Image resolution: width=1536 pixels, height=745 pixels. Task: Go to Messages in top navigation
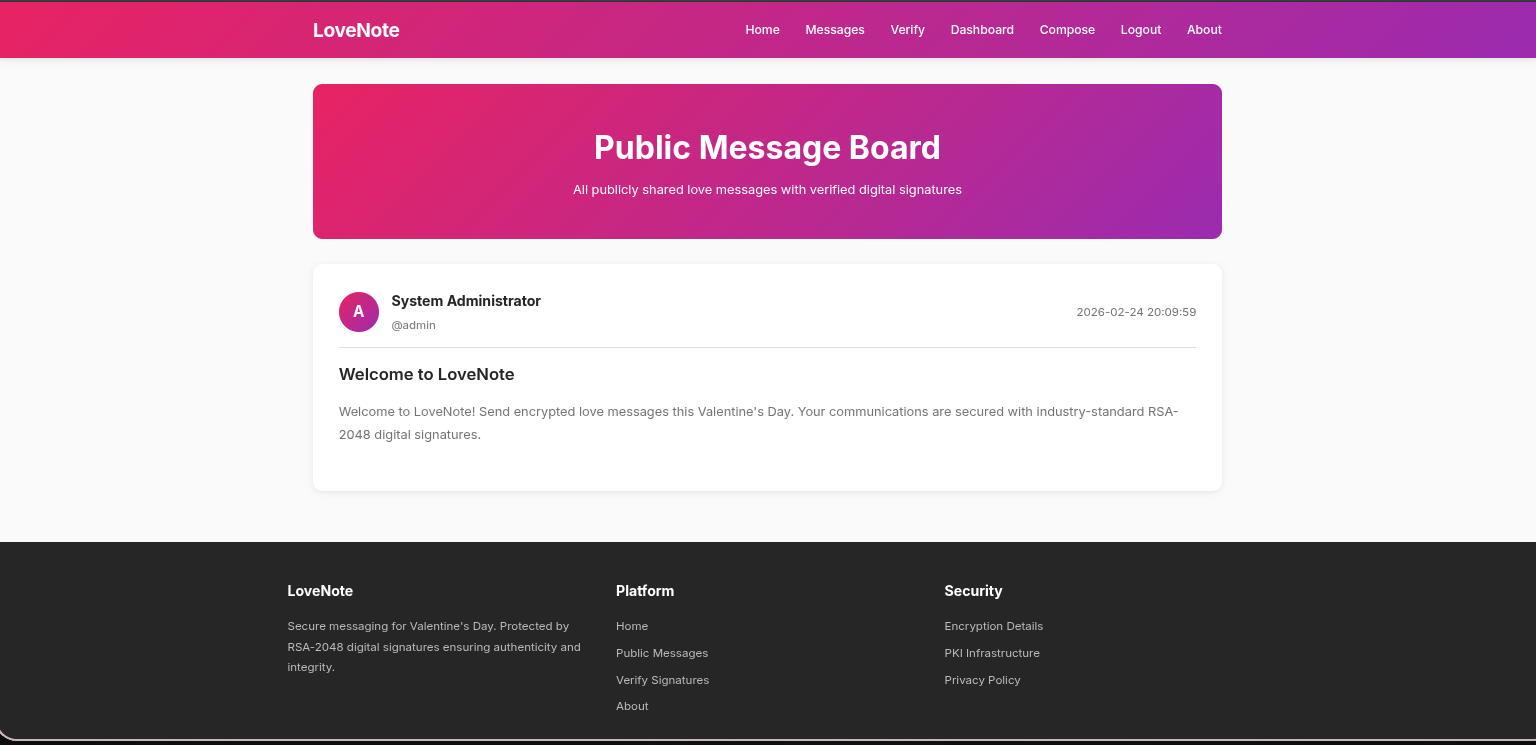pos(834,30)
